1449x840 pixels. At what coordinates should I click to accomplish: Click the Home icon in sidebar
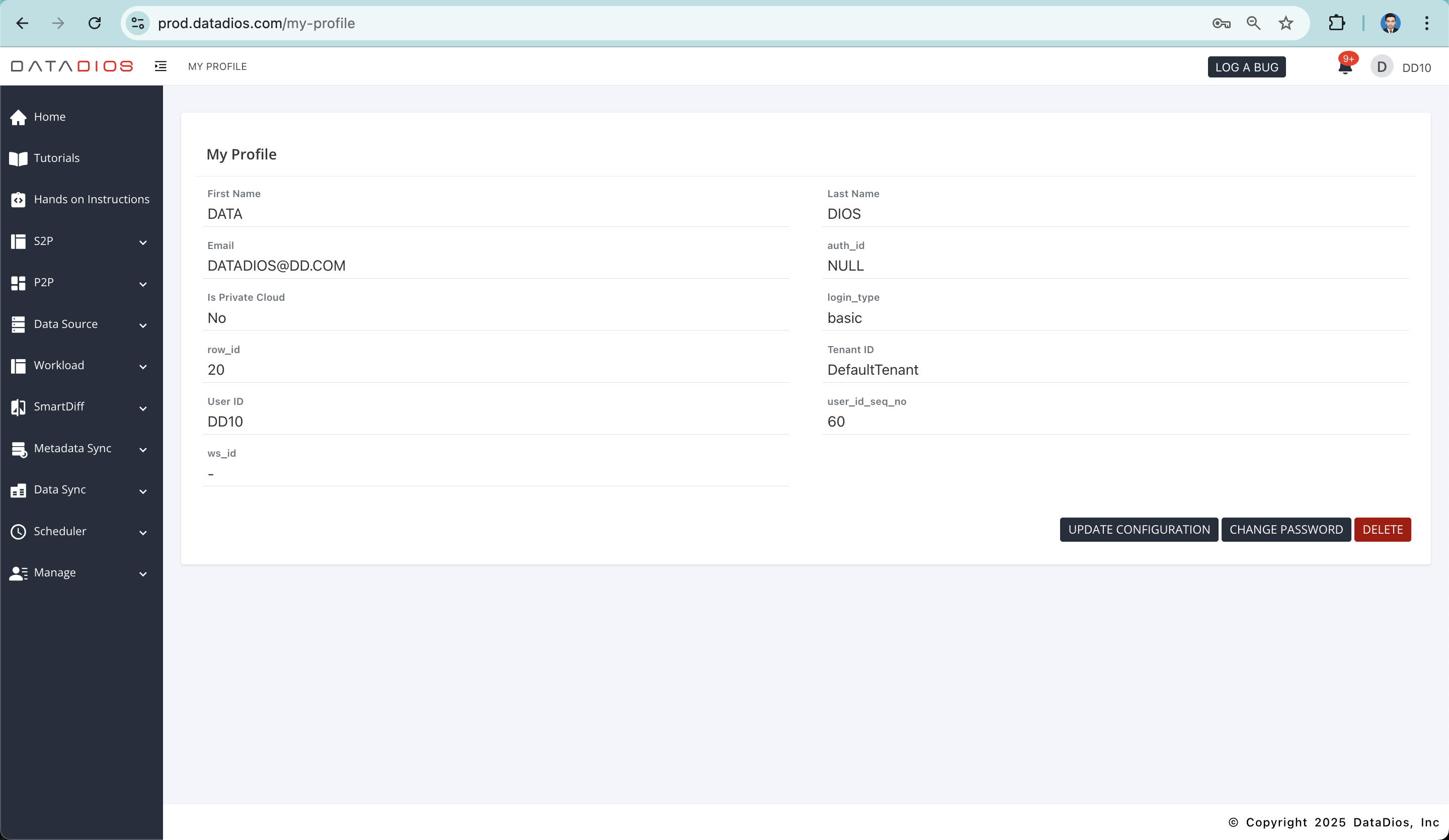18,117
